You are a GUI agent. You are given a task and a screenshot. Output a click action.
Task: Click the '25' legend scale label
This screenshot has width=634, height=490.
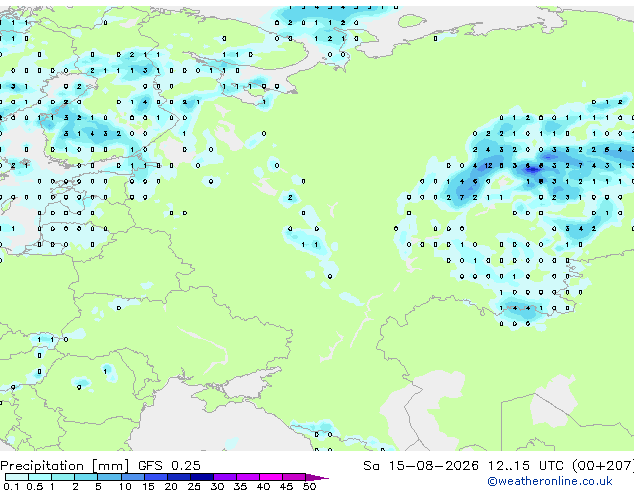(194, 486)
